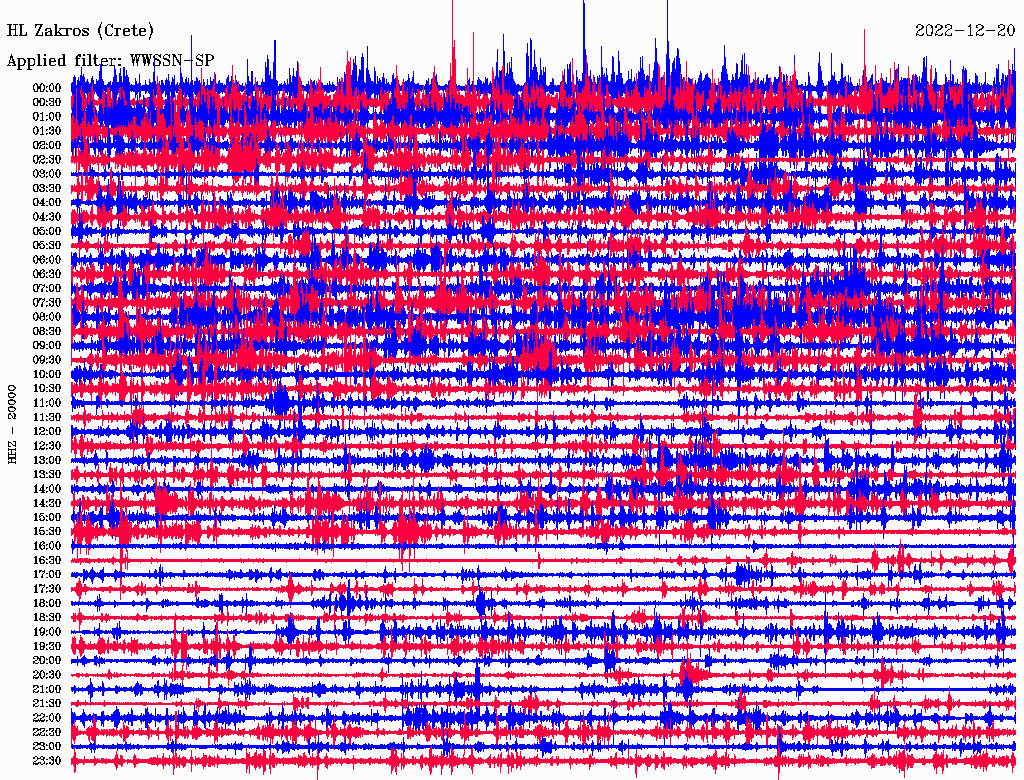Image resolution: width=1024 pixels, height=780 pixels.
Task: Click the '17:00' time label
Action: 47,575
